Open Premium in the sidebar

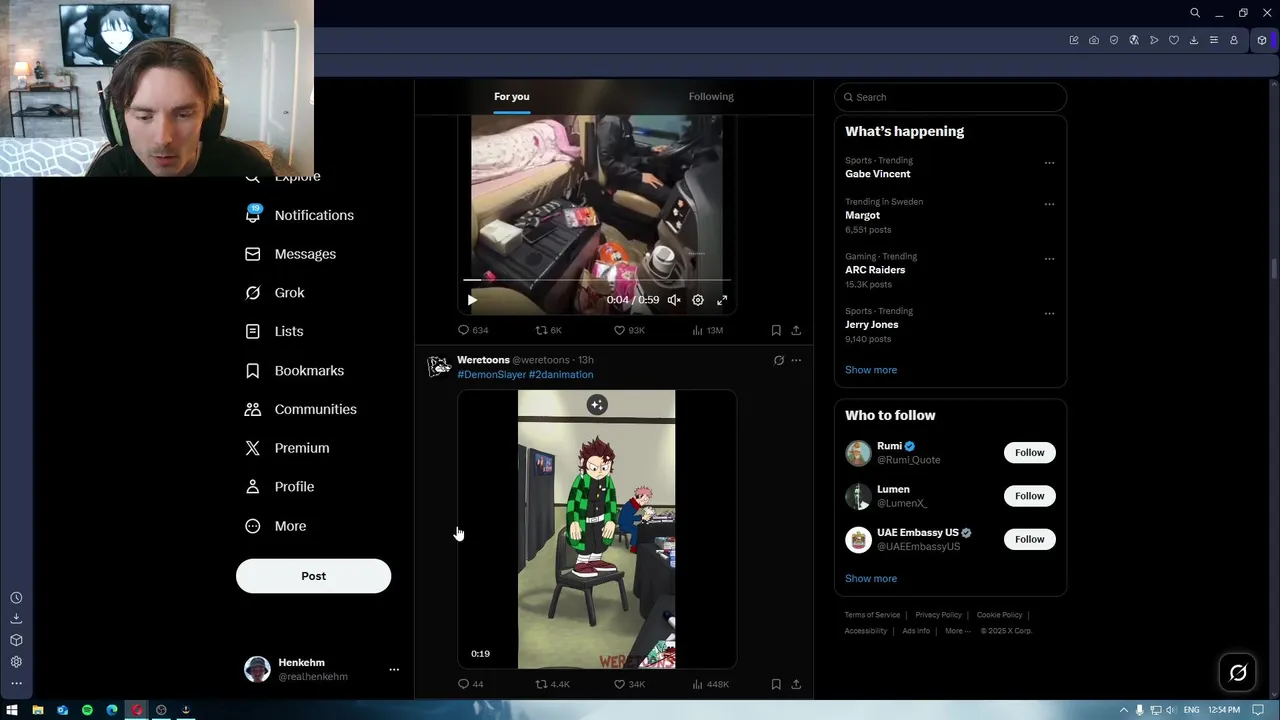click(287, 448)
